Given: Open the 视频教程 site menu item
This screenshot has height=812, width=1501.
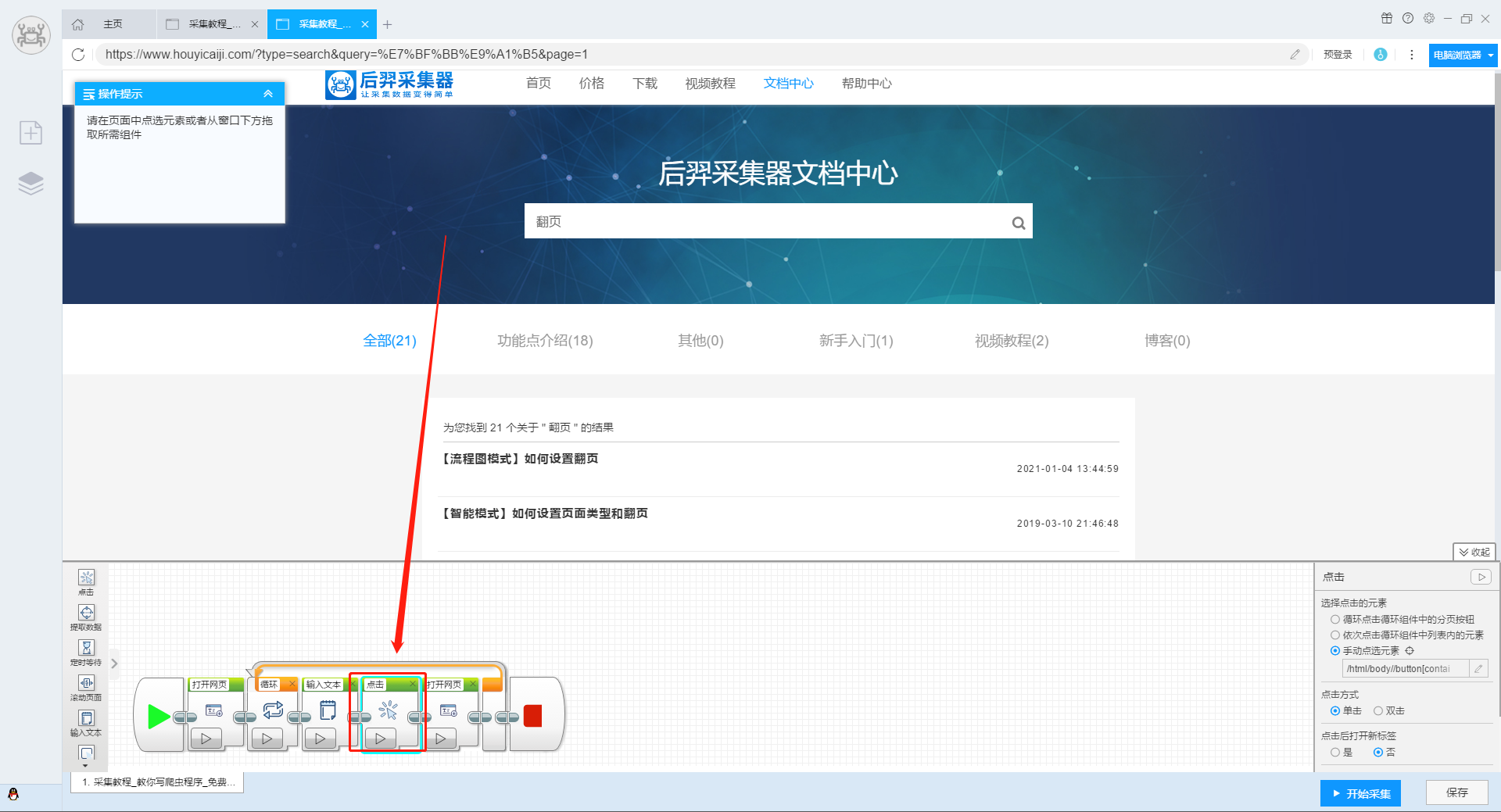Looking at the screenshot, I should click(x=711, y=84).
